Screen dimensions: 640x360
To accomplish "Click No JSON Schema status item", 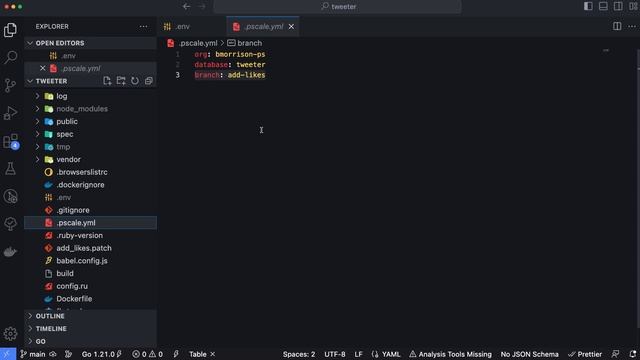I will click(x=529, y=354).
